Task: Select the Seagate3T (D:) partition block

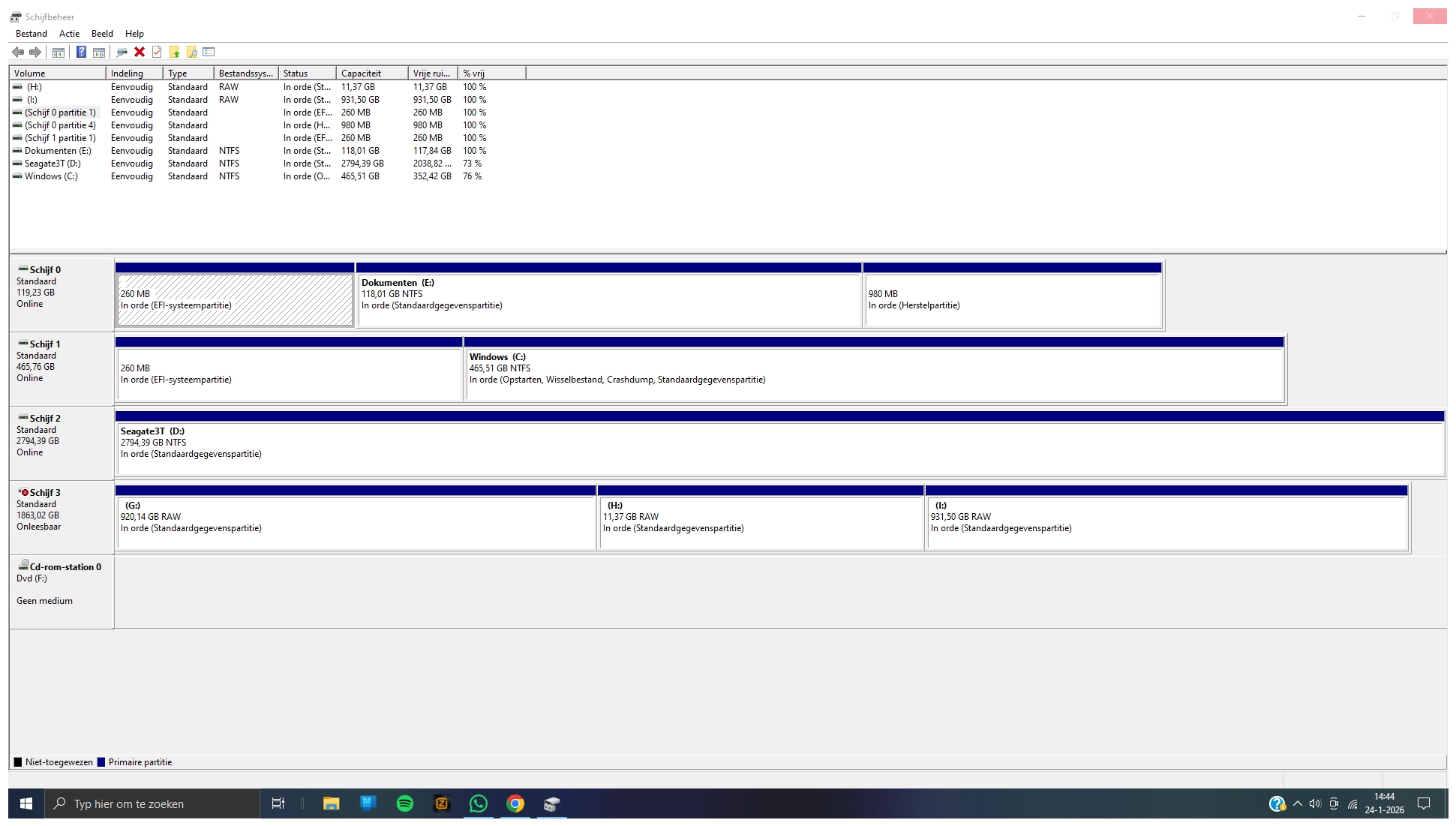Action: tap(780, 443)
